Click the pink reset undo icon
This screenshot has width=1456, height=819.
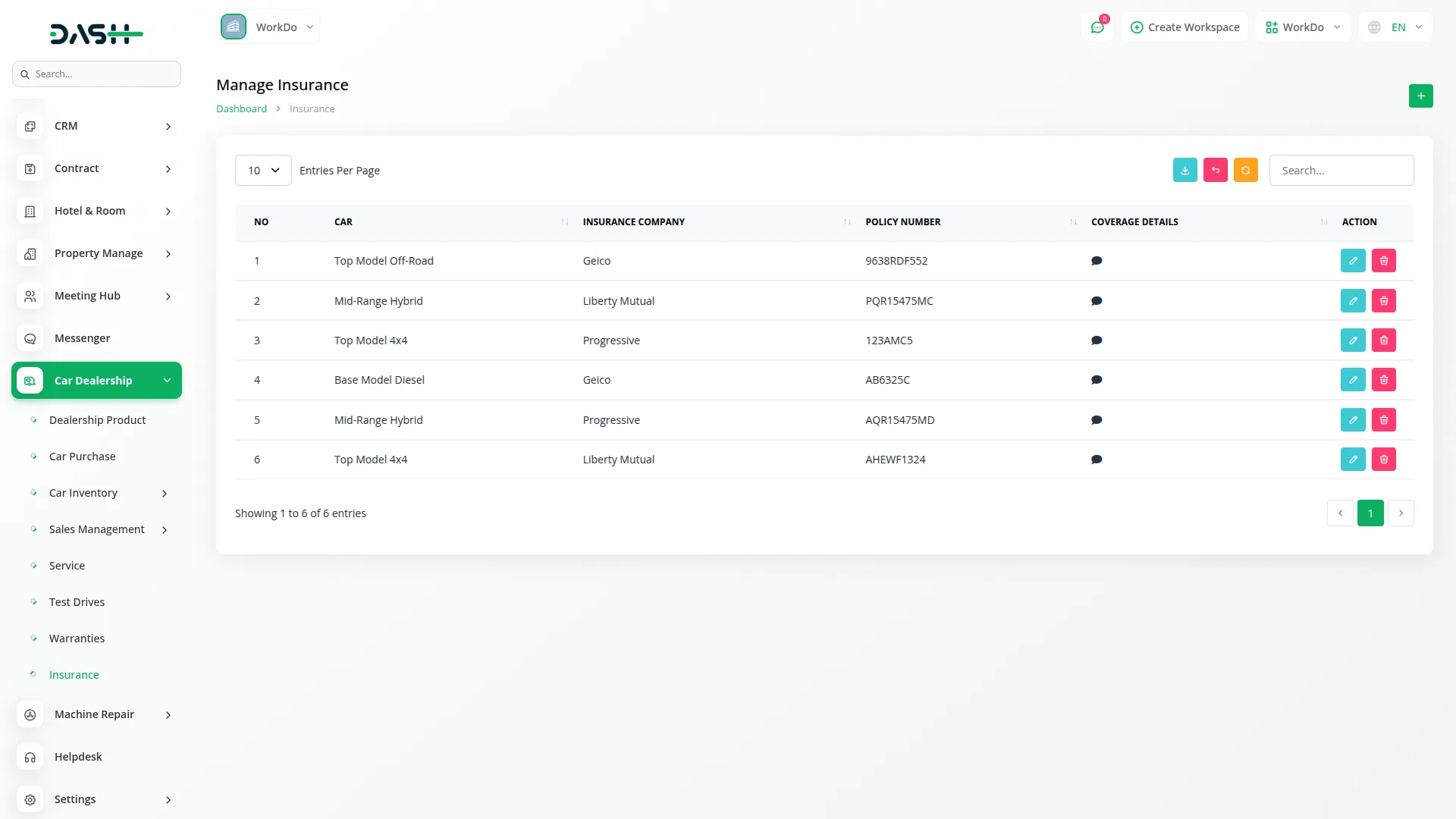click(x=1215, y=170)
